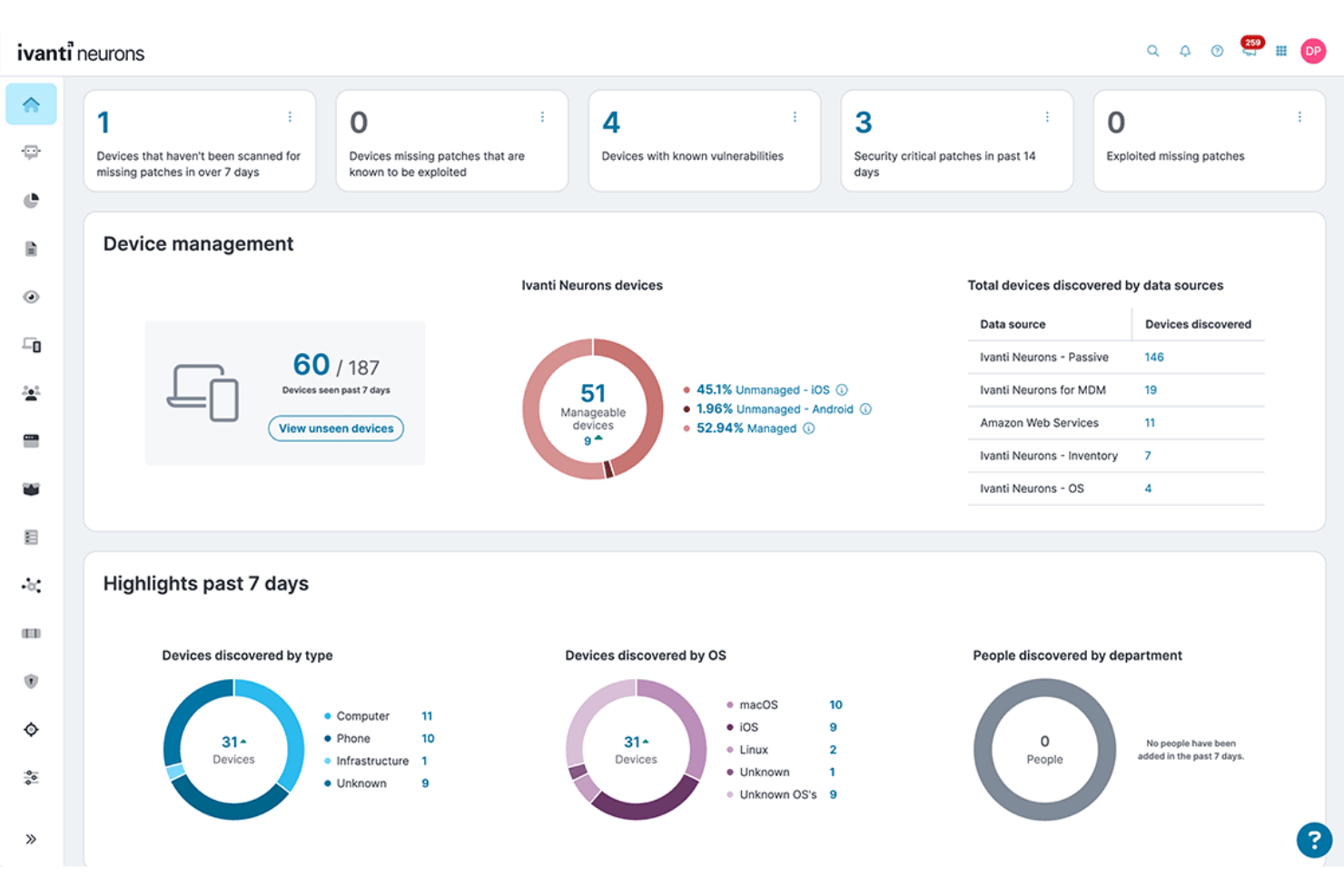Viewport: 1344px width, 896px height.
Task: Open the network nodes sidebar icon
Action: 31,586
